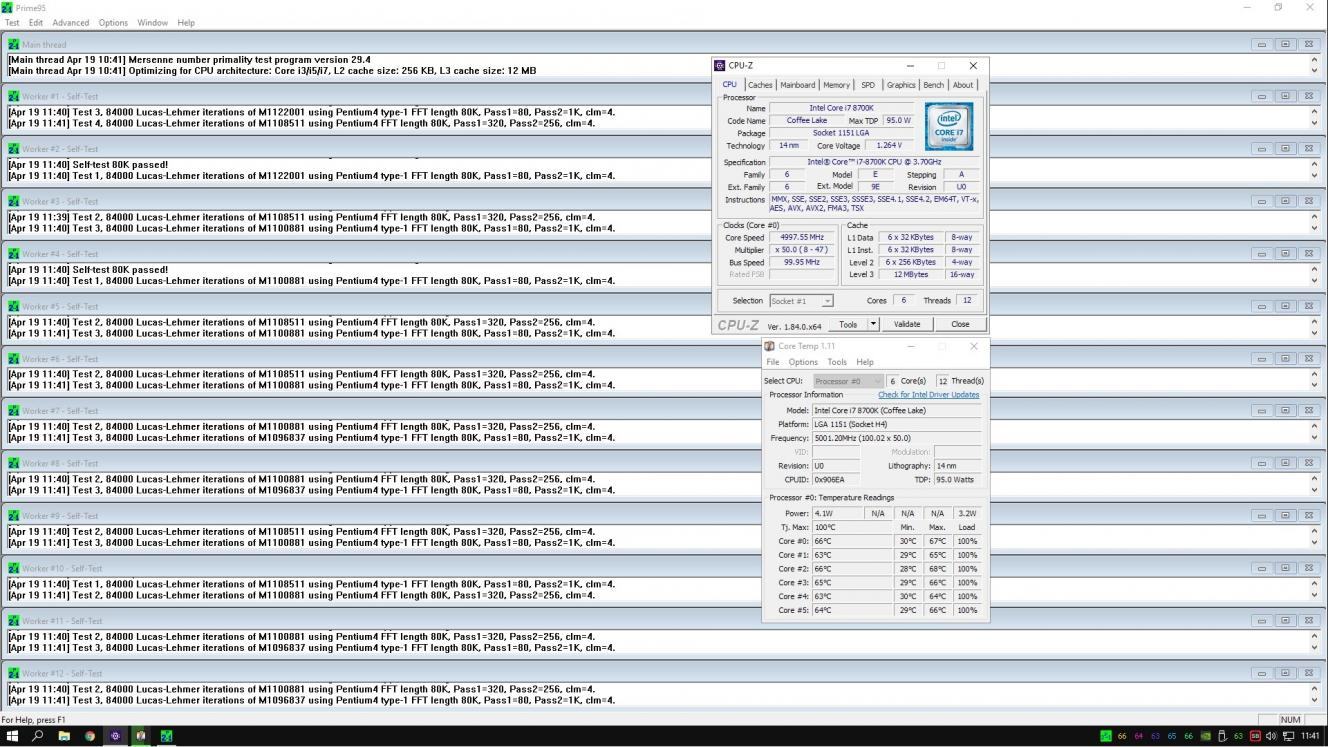Click the Worker #12 window title icon
This screenshot has height=747, width=1328.
click(14, 673)
